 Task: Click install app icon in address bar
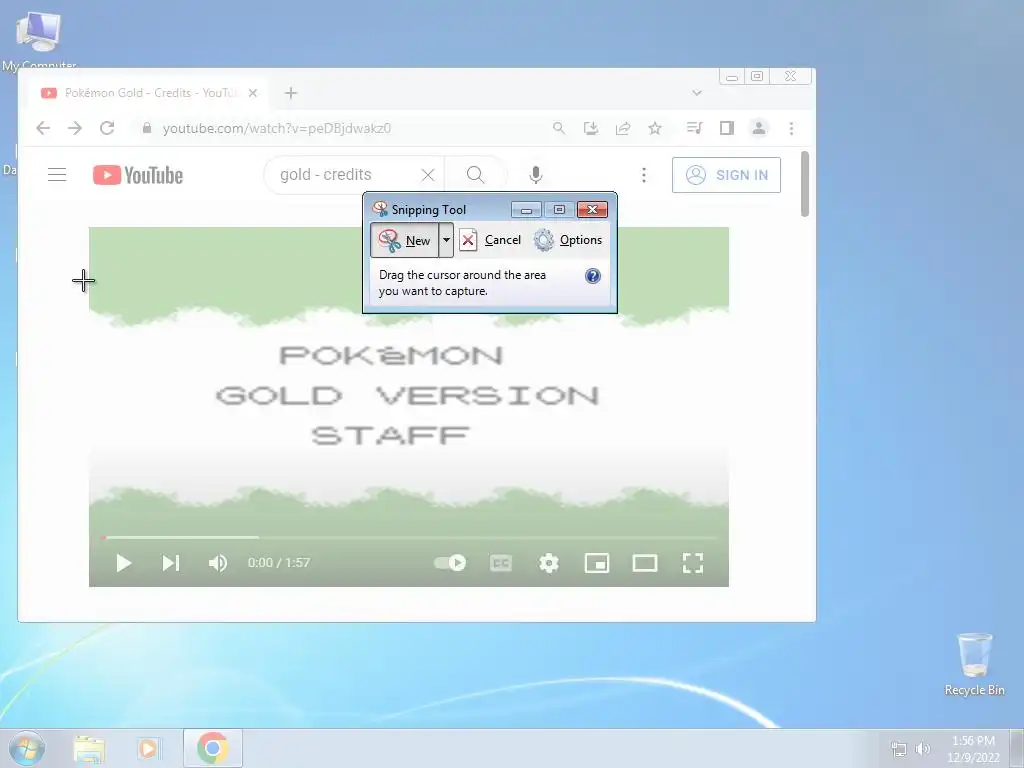click(590, 128)
